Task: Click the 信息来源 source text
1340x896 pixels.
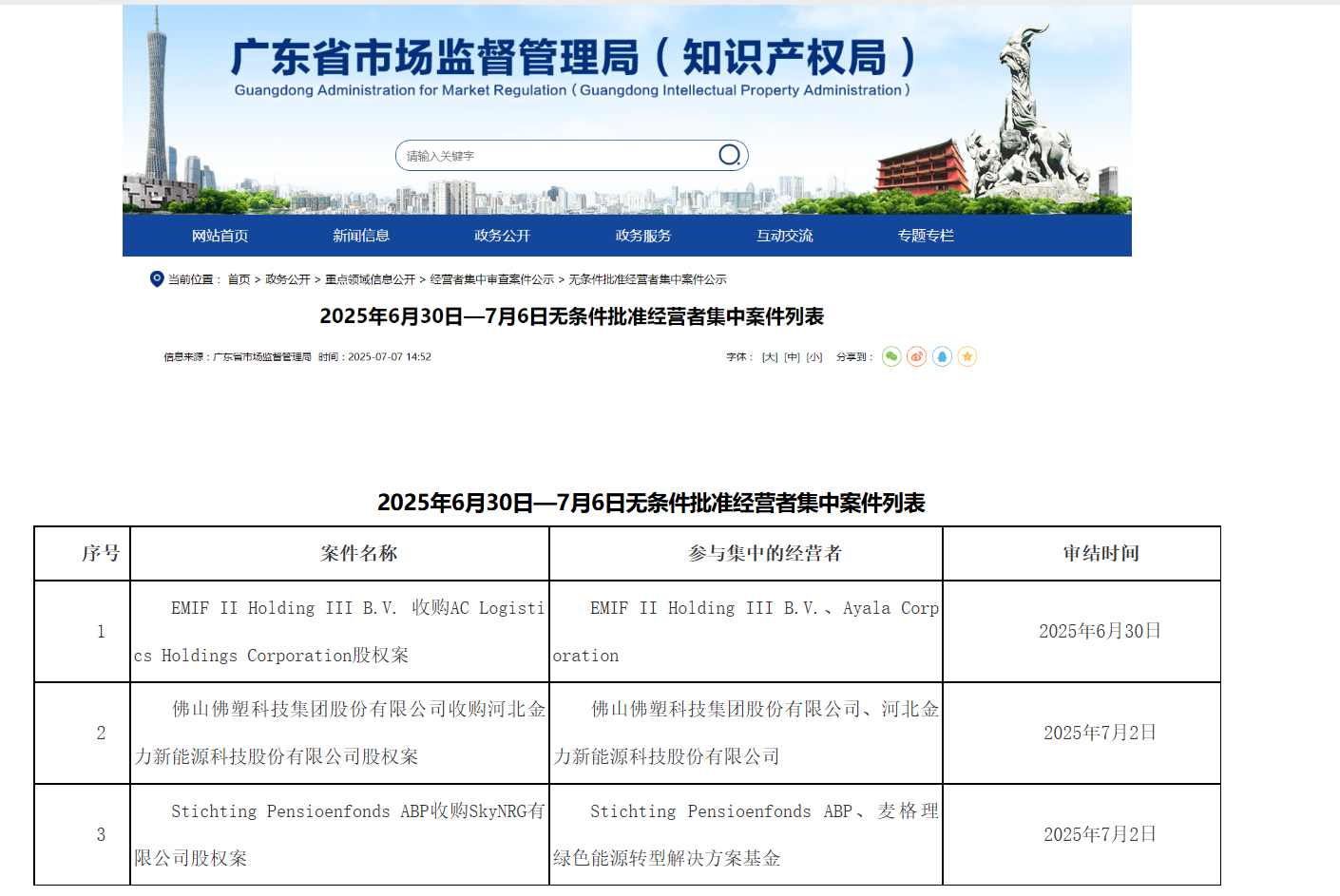Action: coord(238,357)
